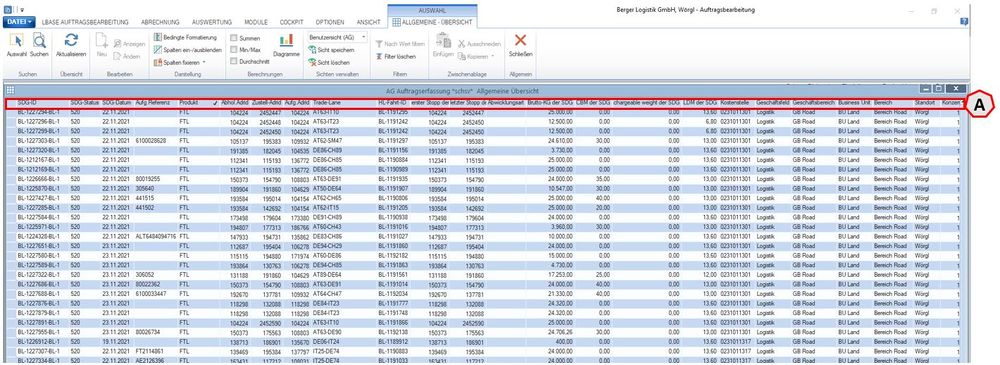
Task: Toggle the Min/Max checkbox
Action: 234,50
